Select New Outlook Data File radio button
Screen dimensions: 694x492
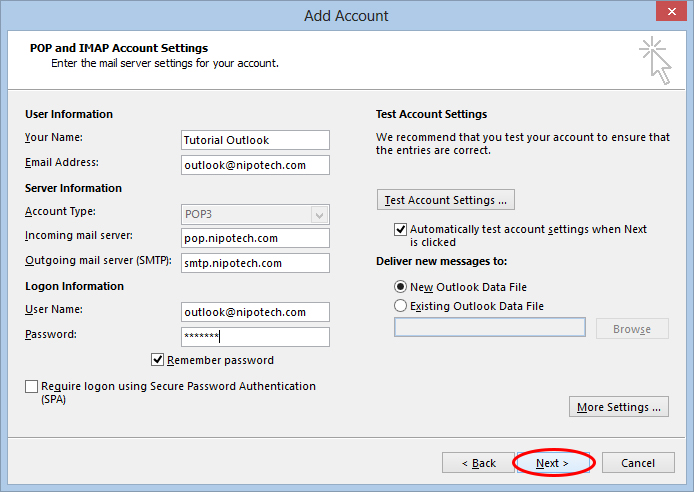pos(400,287)
